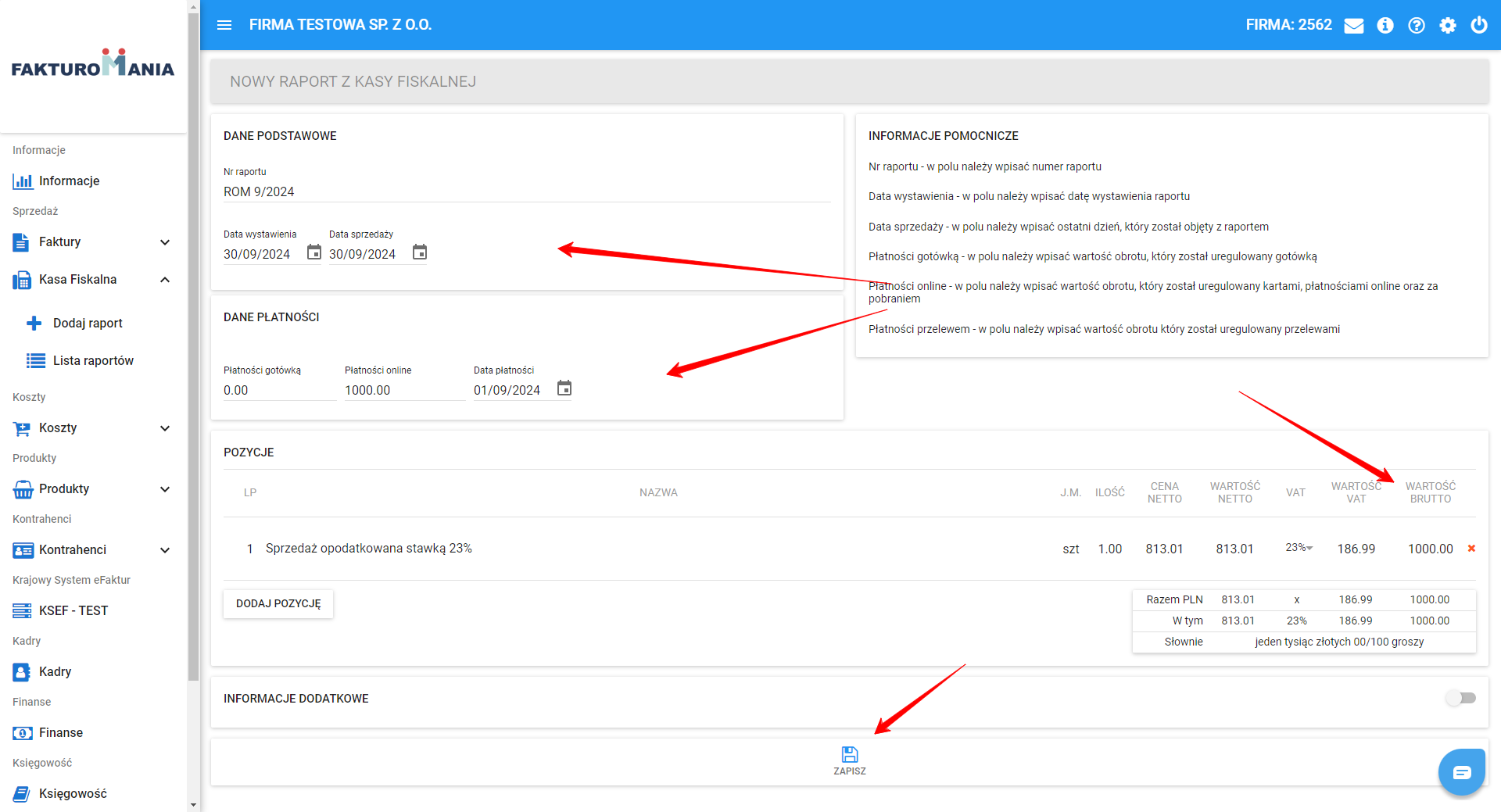1501x812 pixels.
Task: Edit the position name Sprzedaż opodatkowana stawką 23%
Action: [369, 549]
